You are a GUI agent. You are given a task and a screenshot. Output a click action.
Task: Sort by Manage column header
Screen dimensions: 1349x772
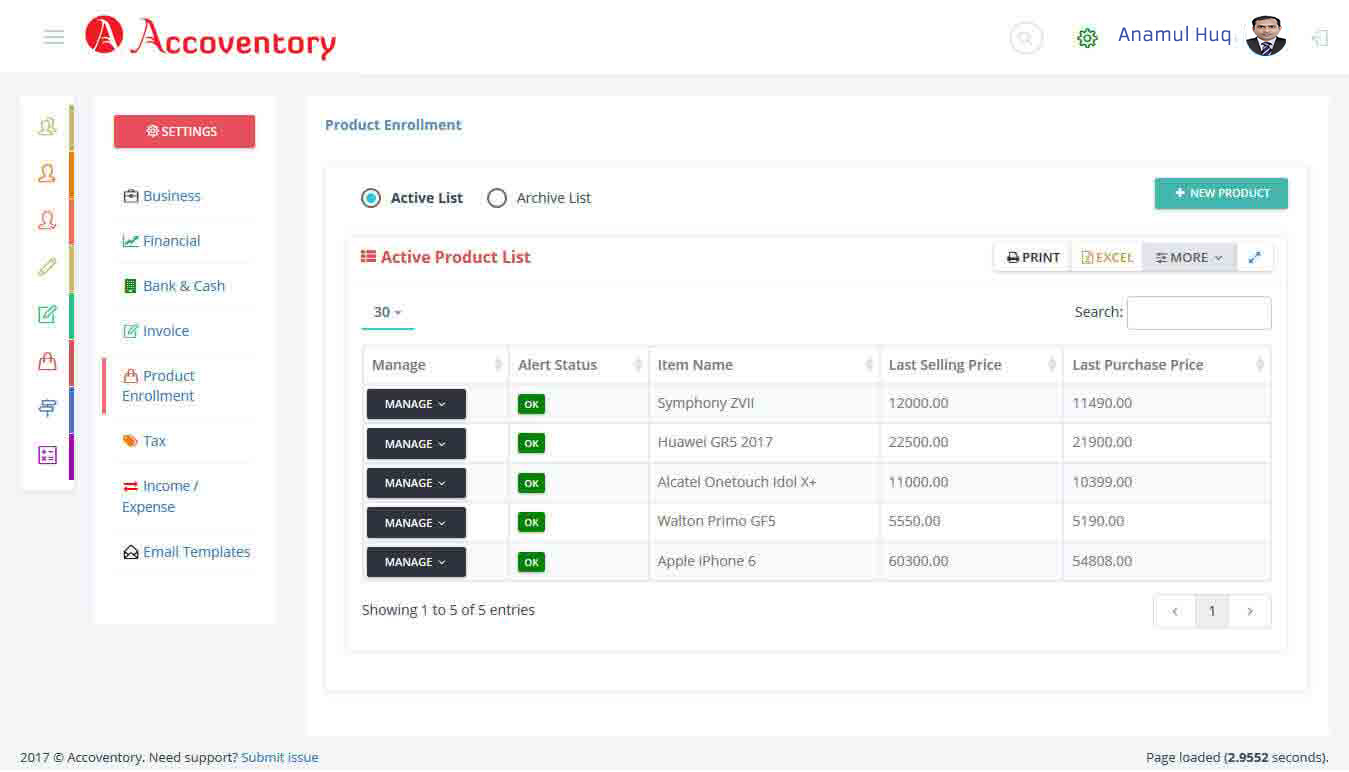435,365
